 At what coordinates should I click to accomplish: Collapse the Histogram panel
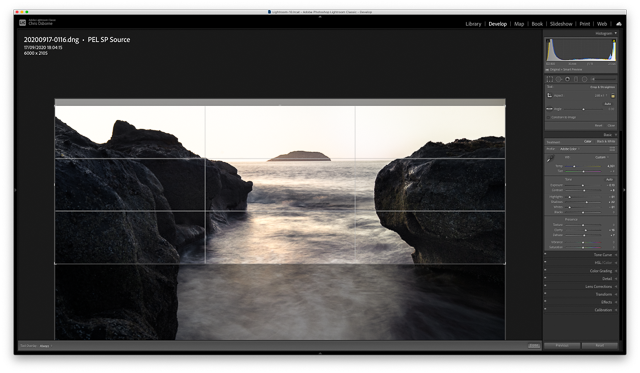point(616,33)
